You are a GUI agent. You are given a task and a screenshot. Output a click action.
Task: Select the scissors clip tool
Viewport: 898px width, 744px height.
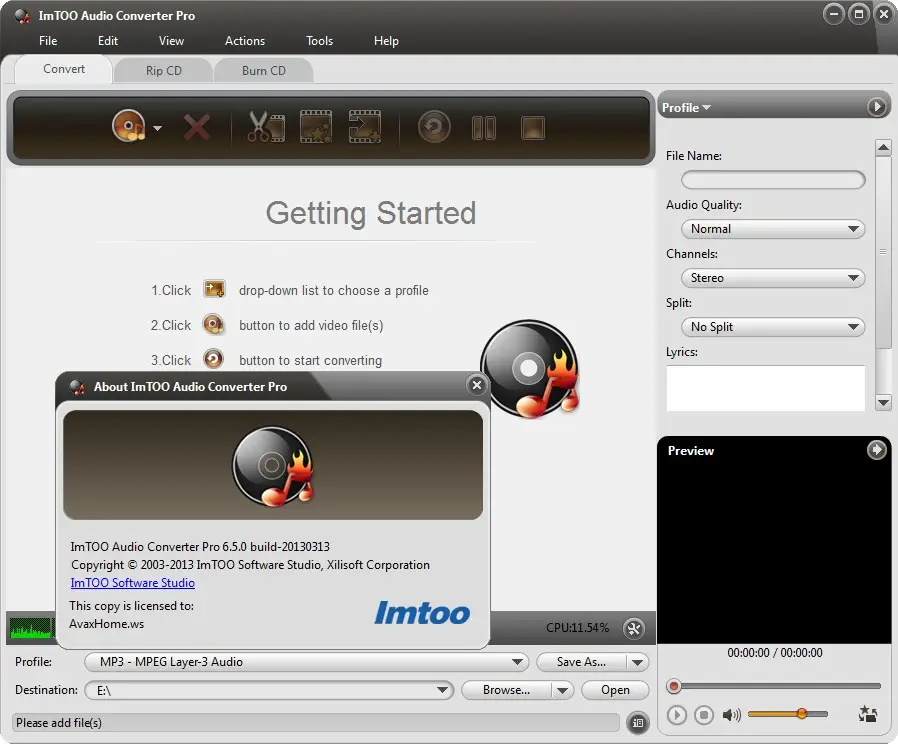click(x=264, y=127)
